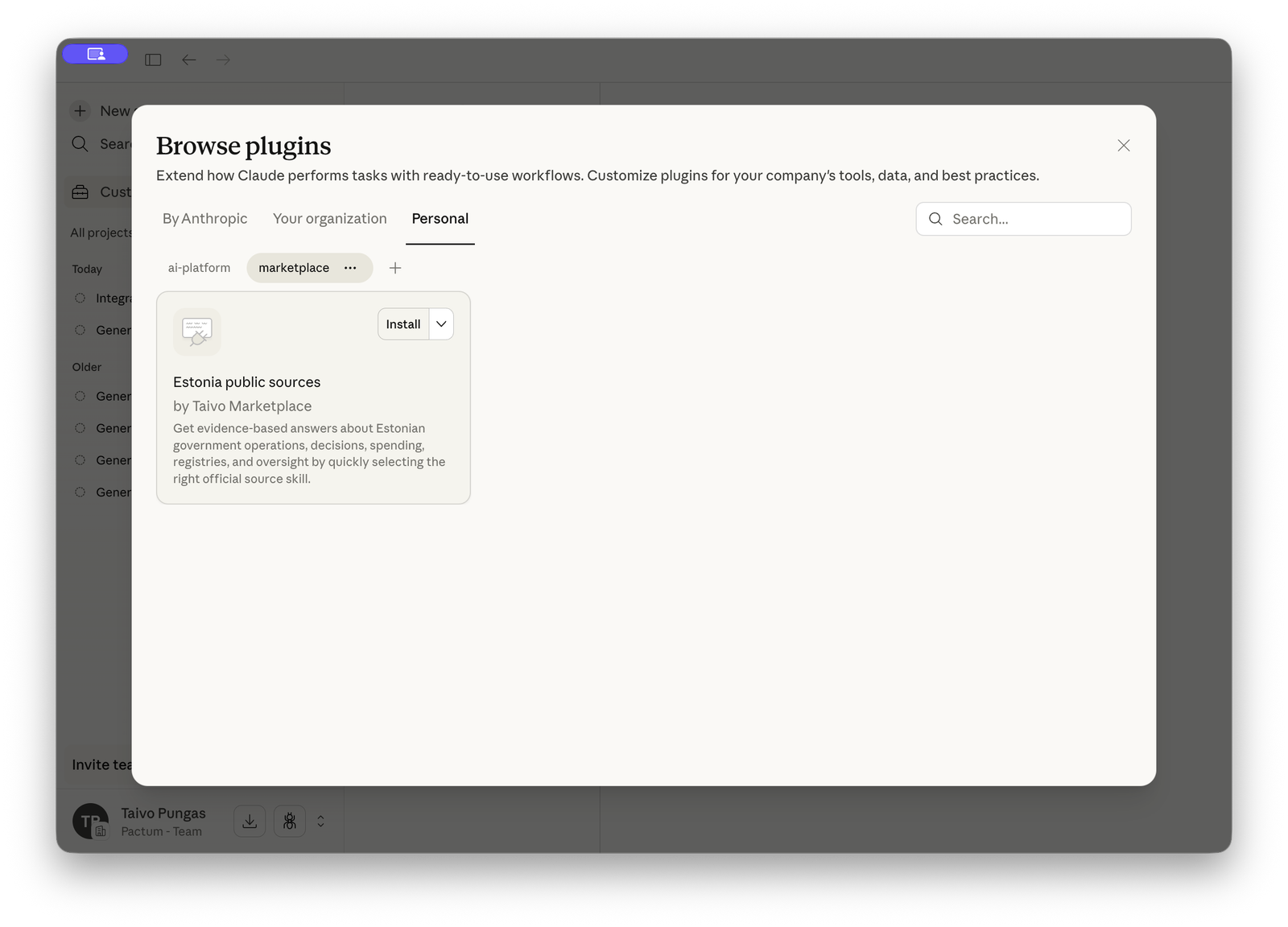This screenshot has height=927, width=1288.
Task: Click the plus icon to add a marketplace
Action: click(x=395, y=267)
